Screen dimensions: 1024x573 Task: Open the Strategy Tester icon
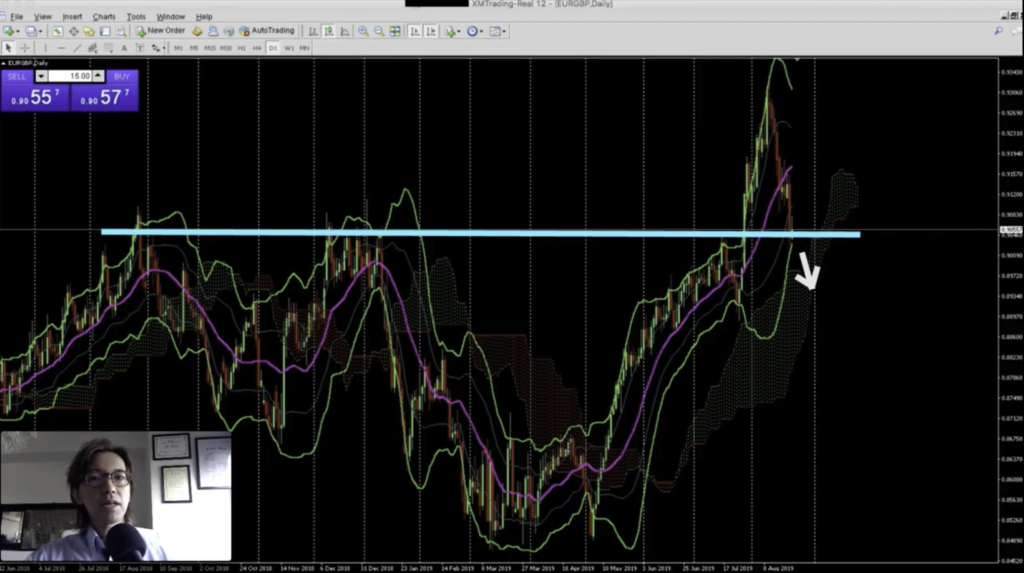click(121, 31)
